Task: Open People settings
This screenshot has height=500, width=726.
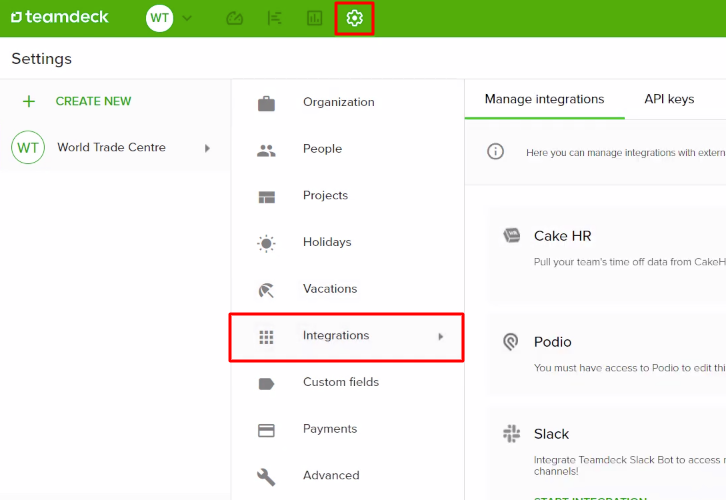Action: click(x=323, y=149)
